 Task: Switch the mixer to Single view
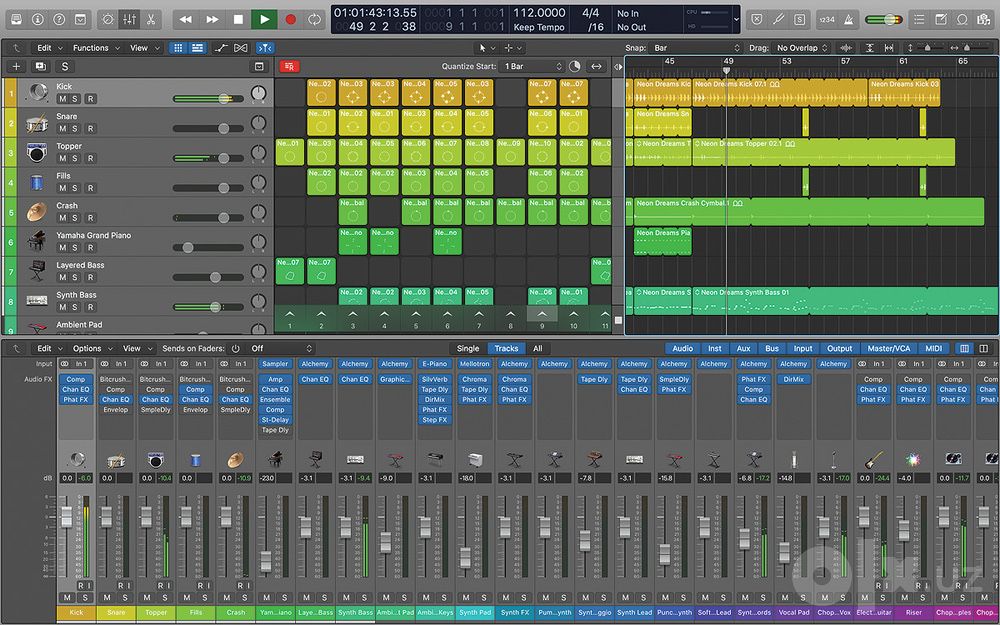click(x=468, y=349)
